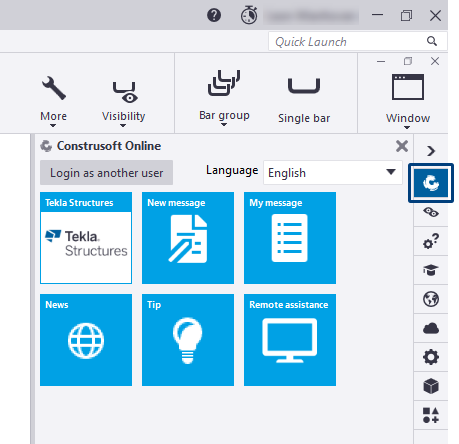Collapse the side pane with chevron arrow
Screen dimensions: 459x444
coord(431,151)
